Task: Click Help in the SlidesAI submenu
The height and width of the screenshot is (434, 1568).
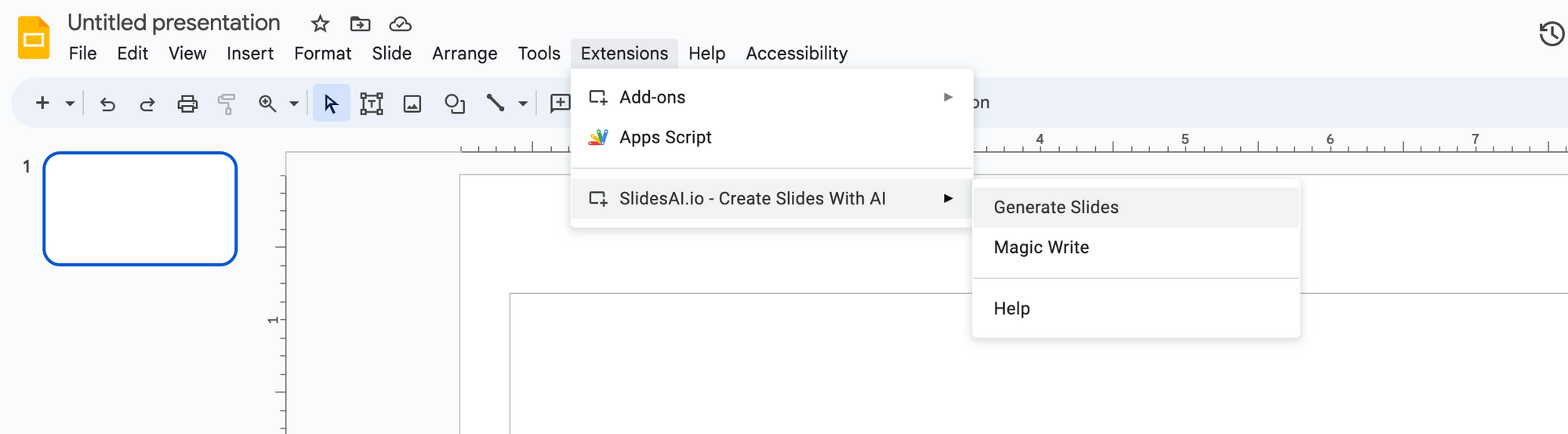Action: 1011,309
